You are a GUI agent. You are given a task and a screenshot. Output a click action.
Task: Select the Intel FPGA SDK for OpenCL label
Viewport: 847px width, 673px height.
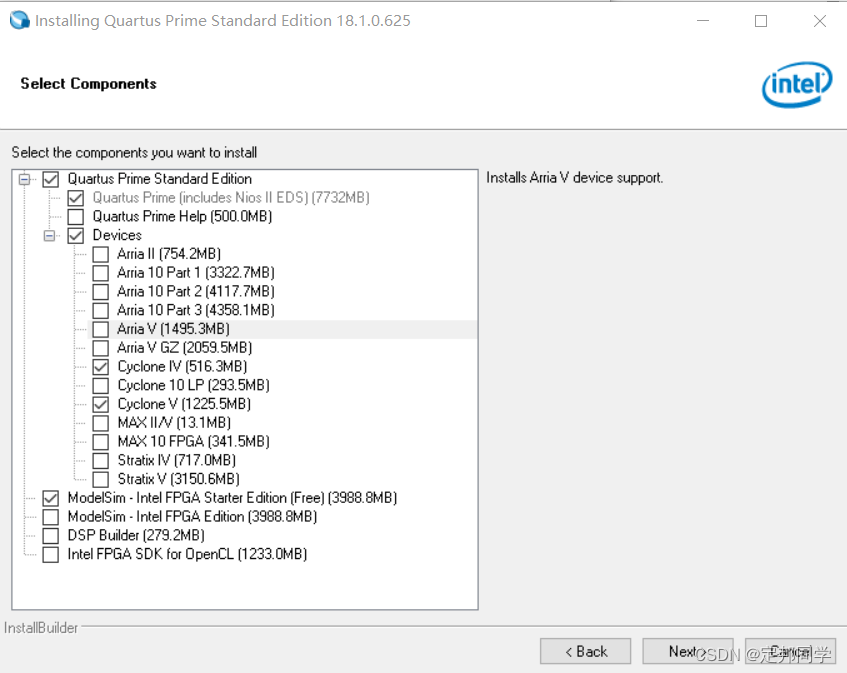coord(187,555)
